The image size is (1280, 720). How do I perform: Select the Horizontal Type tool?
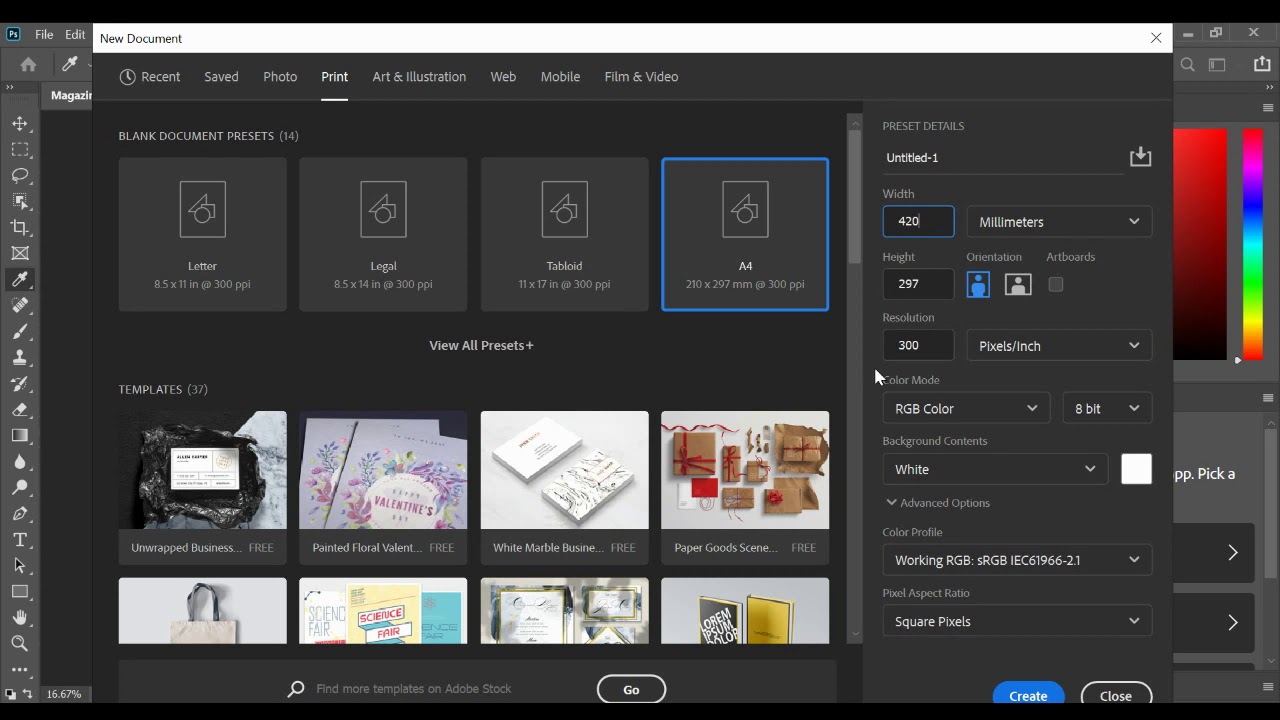(x=20, y=539)
